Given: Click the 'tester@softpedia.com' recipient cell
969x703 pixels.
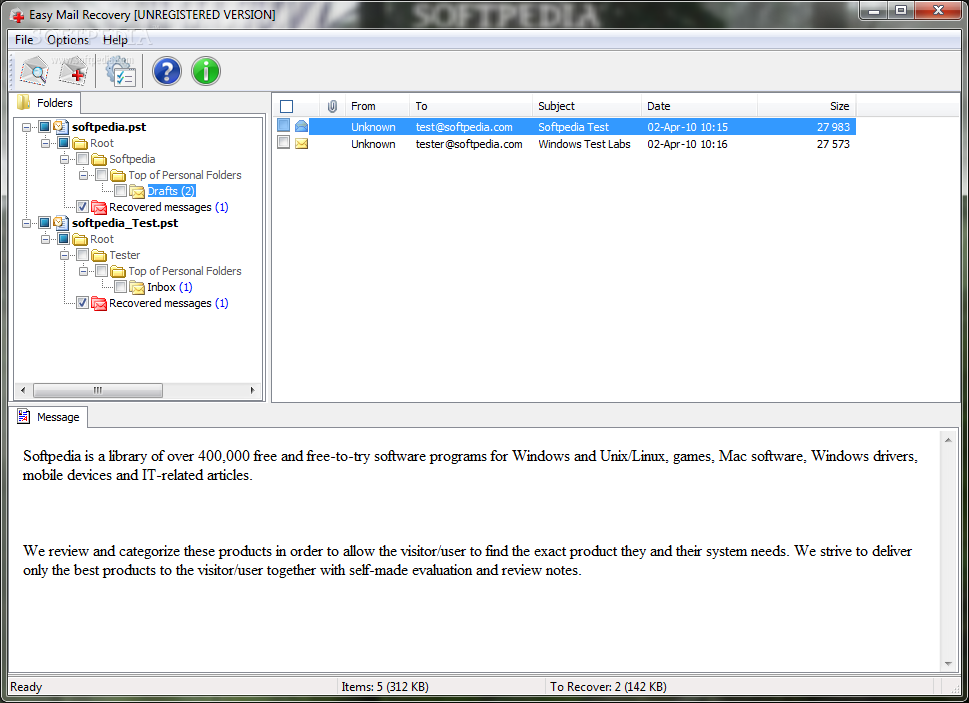Looking at the screenshot, I should coord(469,144).
